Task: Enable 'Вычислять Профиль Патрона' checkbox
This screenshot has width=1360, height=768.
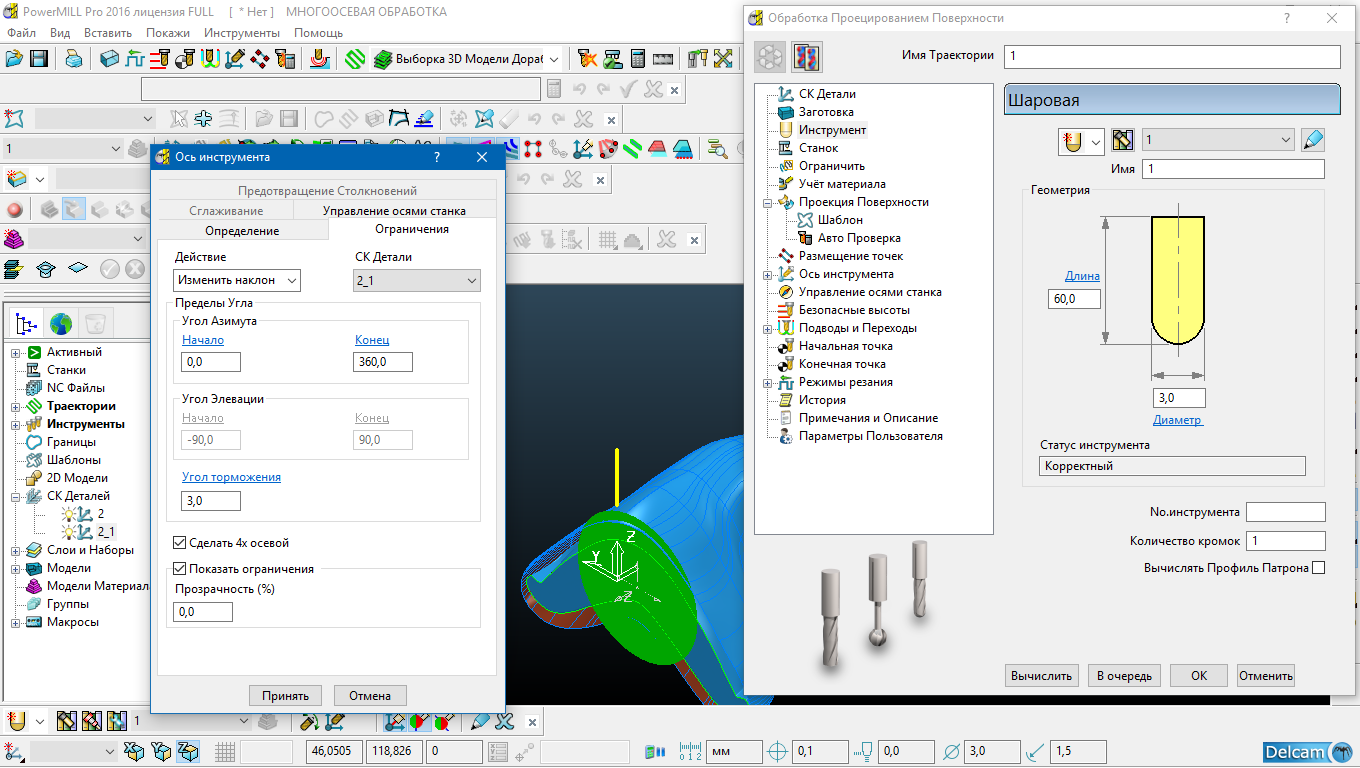Action: coord(1318,568)
